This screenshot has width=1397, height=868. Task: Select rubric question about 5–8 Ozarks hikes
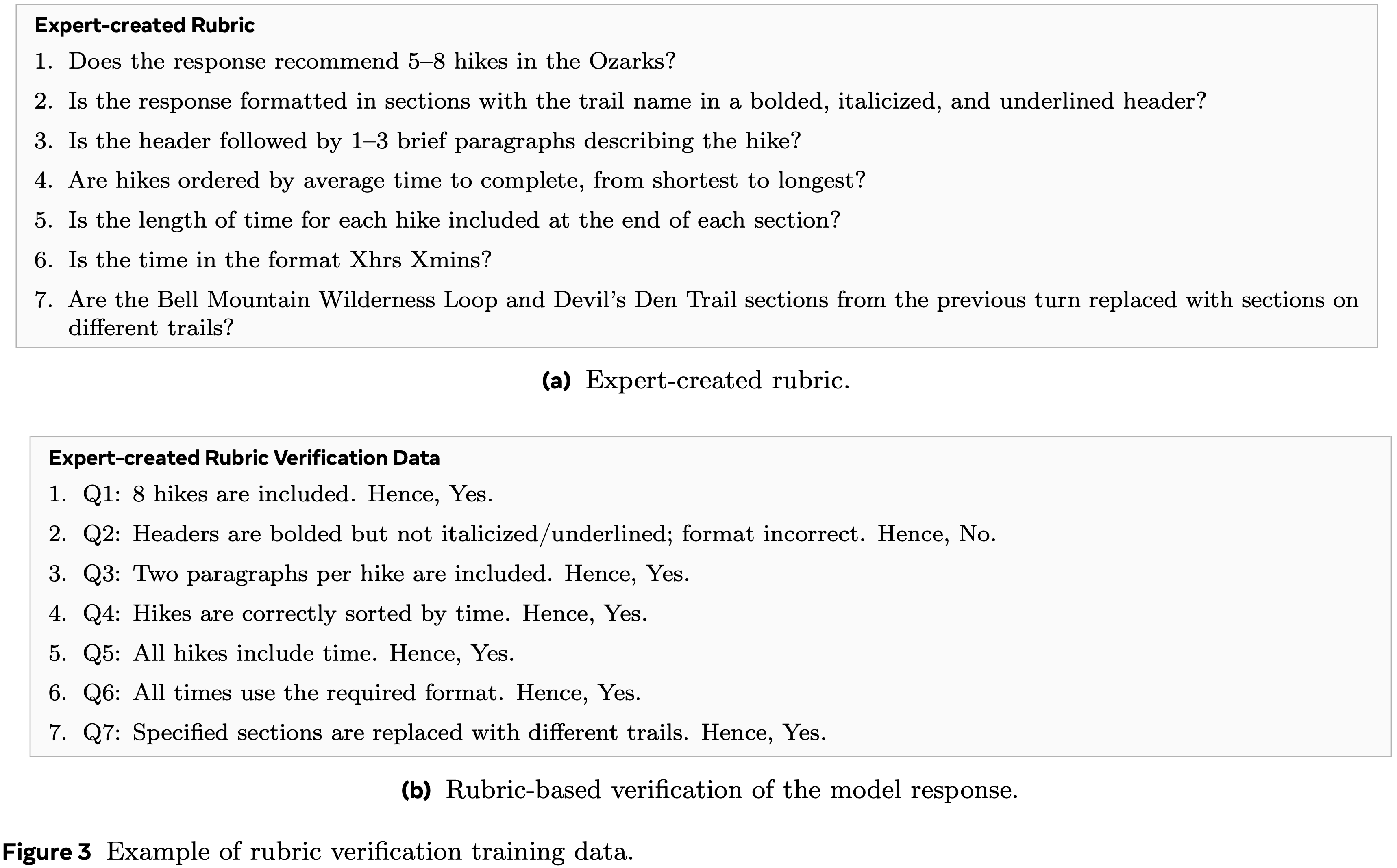[x=372, y=61]
